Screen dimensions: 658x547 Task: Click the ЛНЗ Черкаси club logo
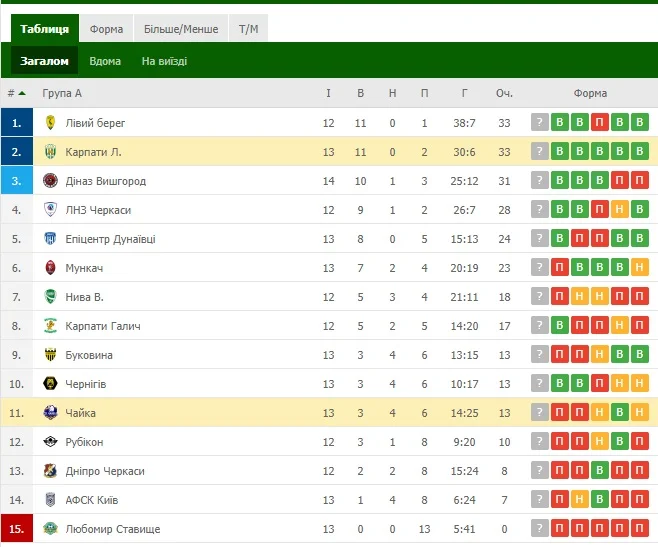click(x=50, y=210)
